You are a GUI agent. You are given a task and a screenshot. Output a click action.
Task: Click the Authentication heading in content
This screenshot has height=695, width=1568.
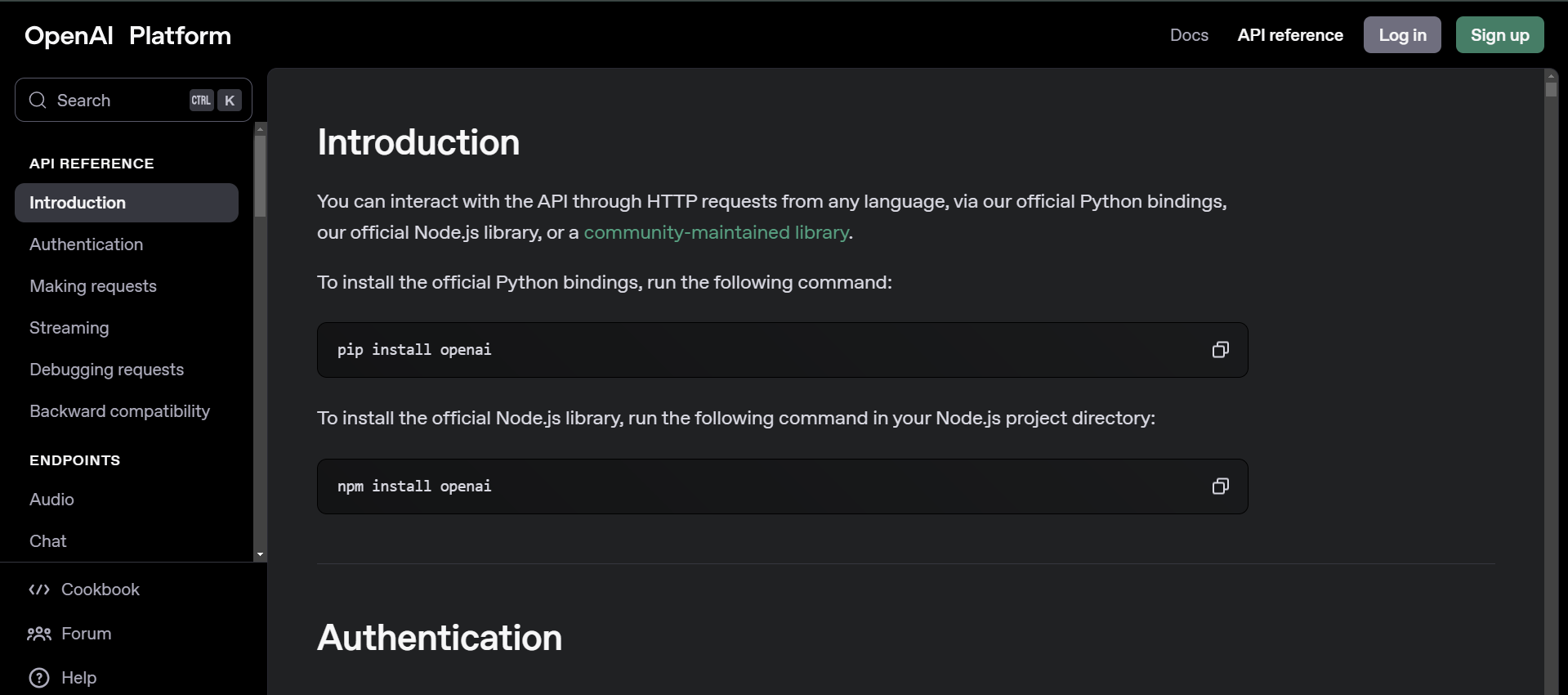440,638
